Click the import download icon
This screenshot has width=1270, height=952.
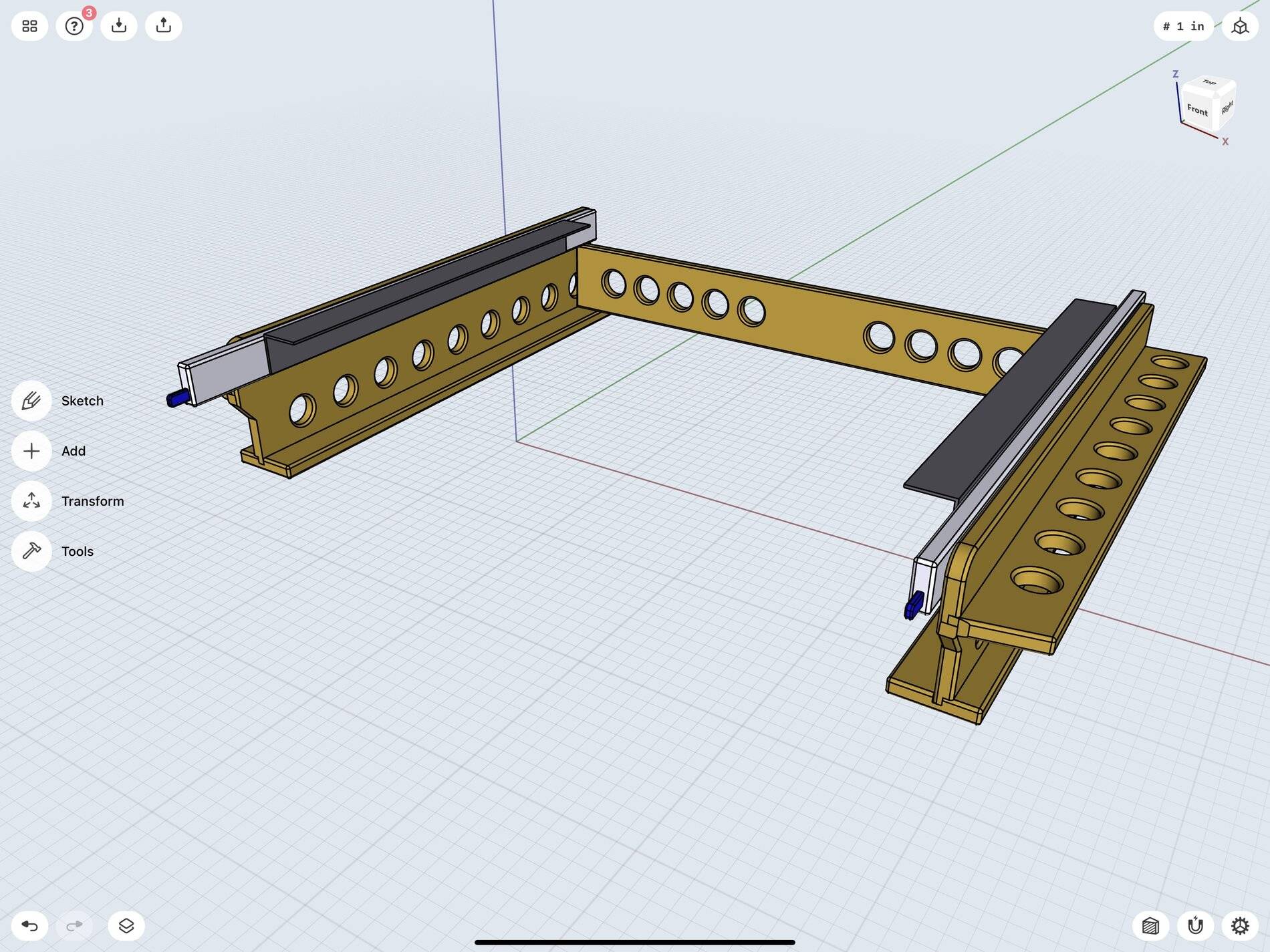pyautogui.click(x=119, y=26)
